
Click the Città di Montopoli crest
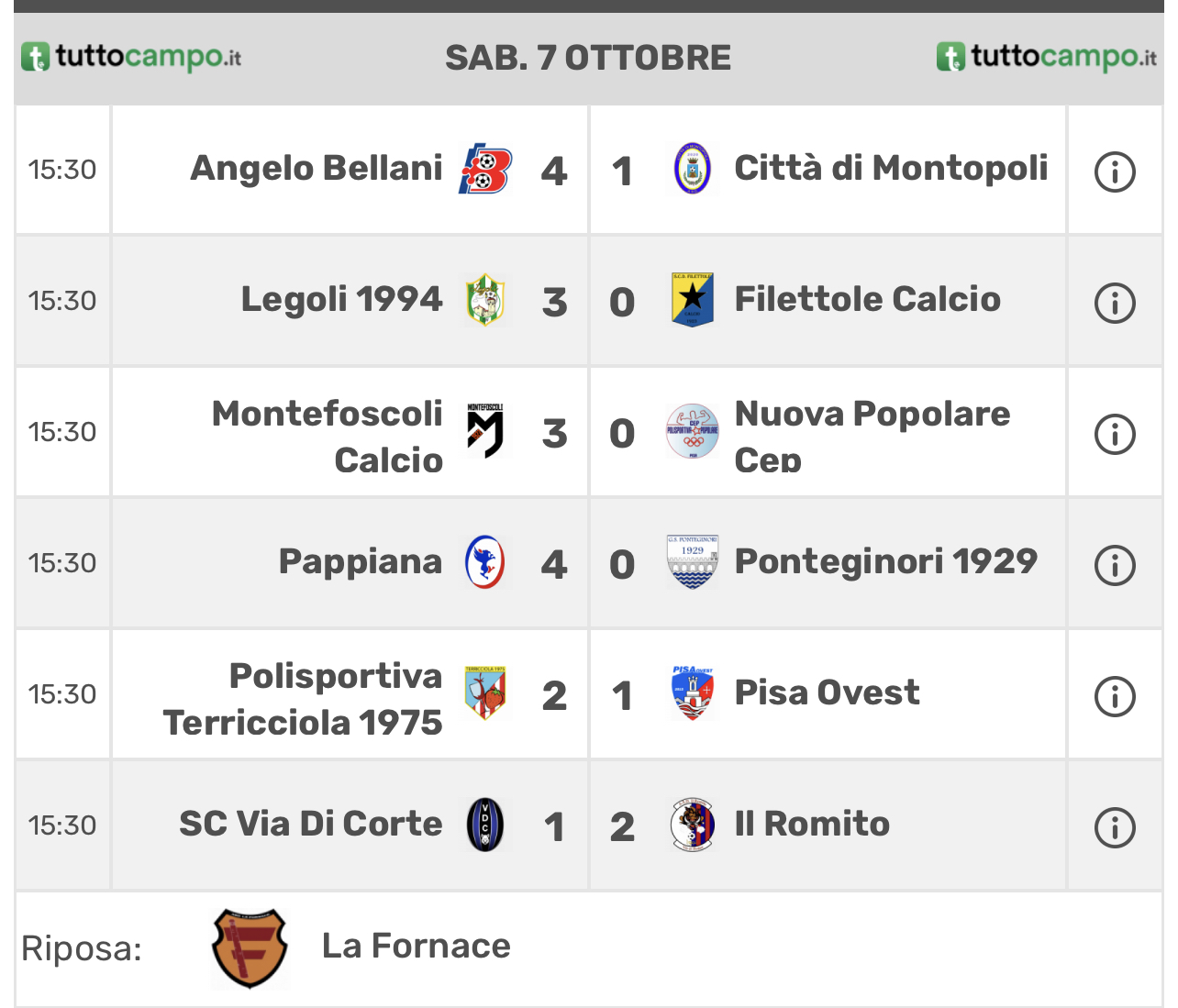click(x=693, y=169)
